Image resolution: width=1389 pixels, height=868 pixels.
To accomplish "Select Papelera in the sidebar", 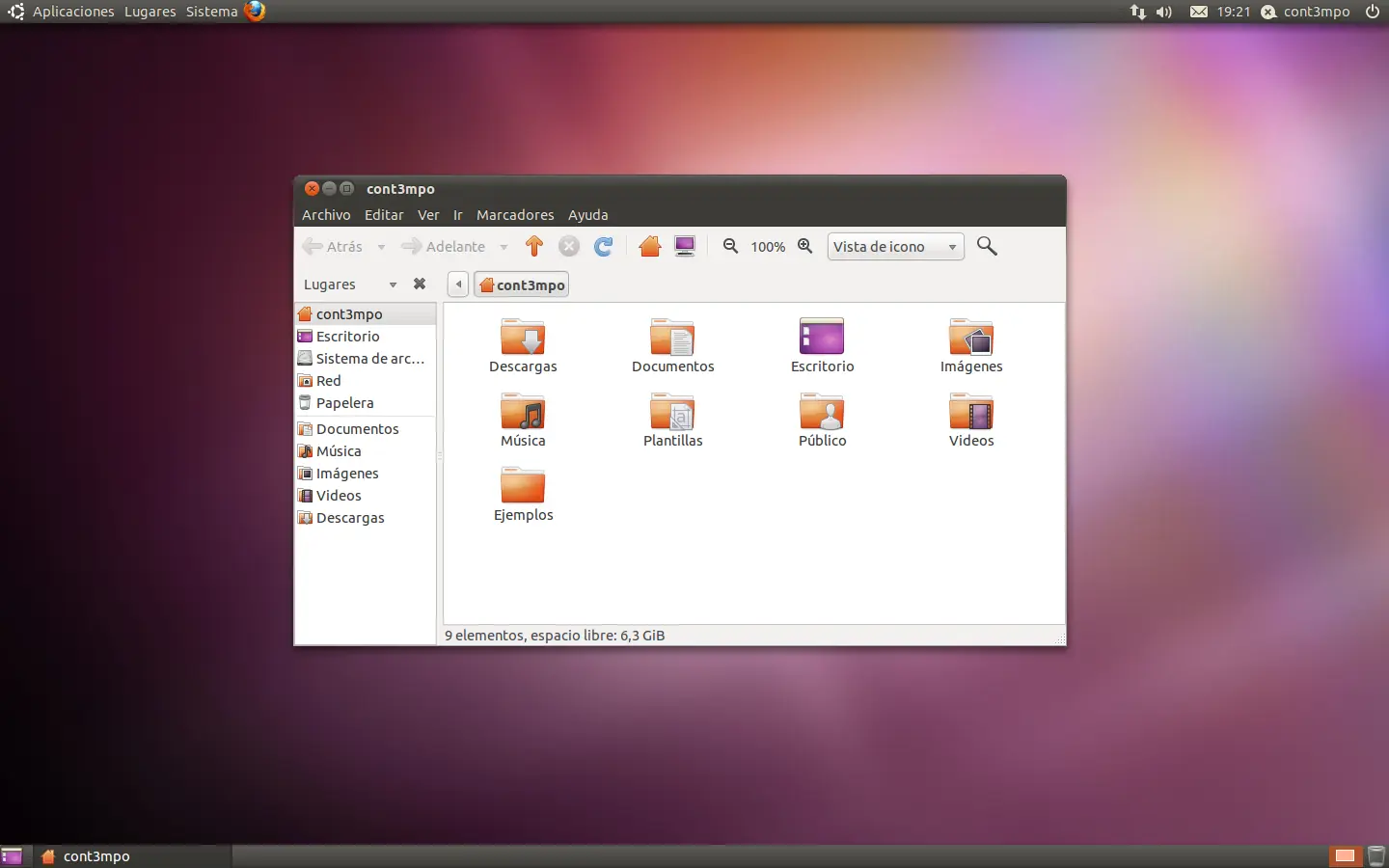I will 366,403.
